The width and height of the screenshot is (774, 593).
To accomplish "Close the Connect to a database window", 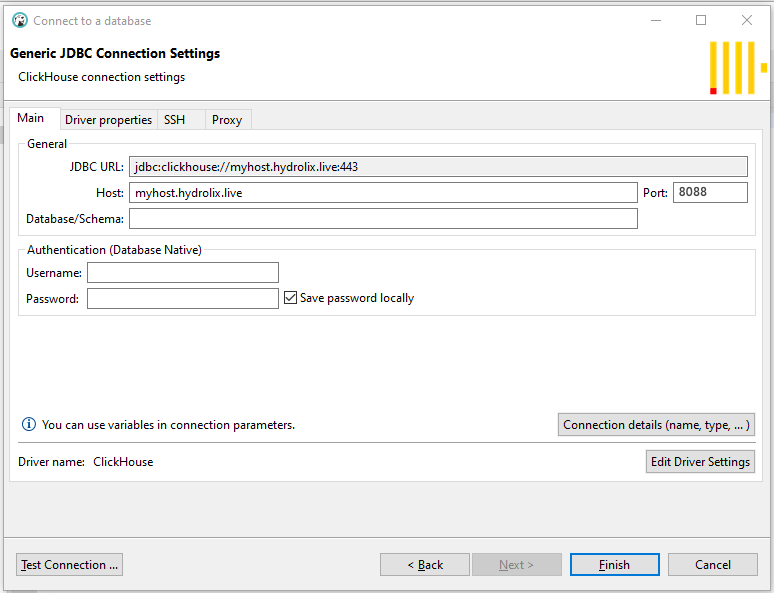I will (x=747, y=20).
